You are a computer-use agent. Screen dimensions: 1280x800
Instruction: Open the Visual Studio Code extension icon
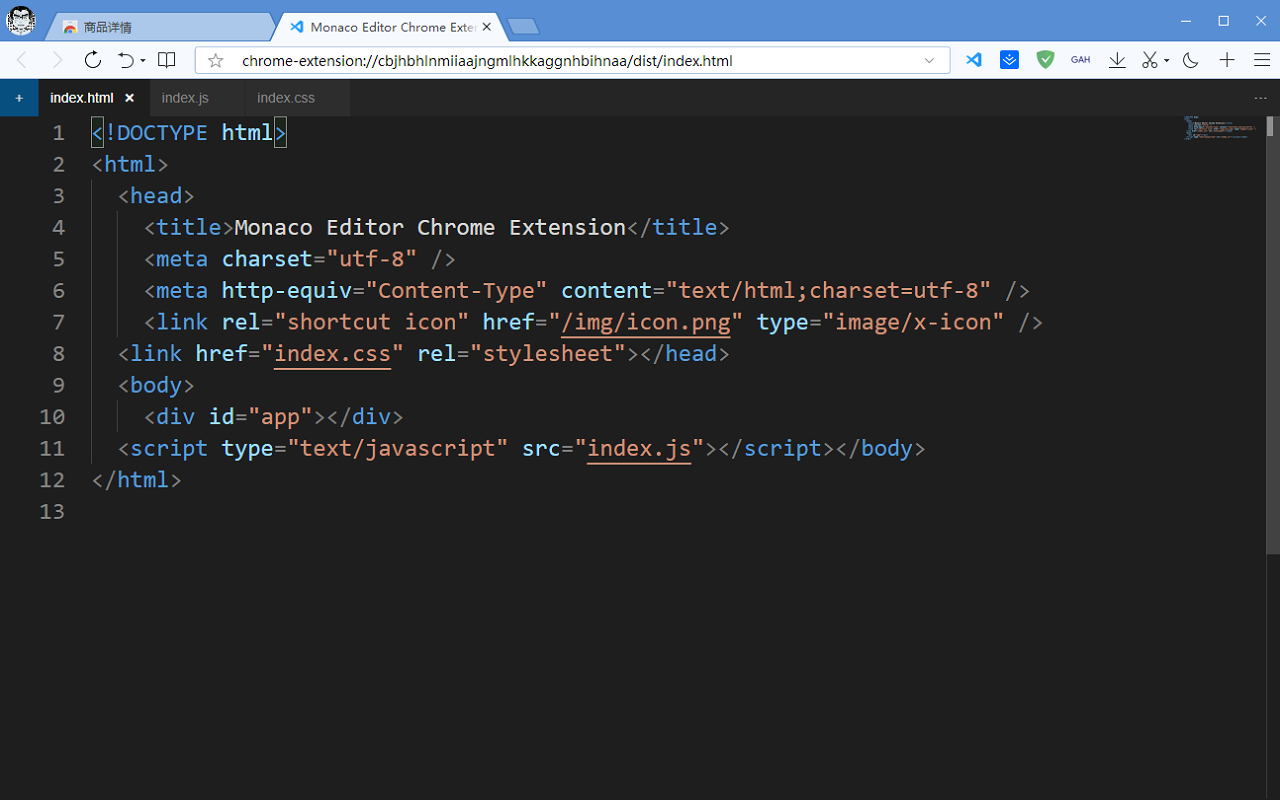pos(973,60)
